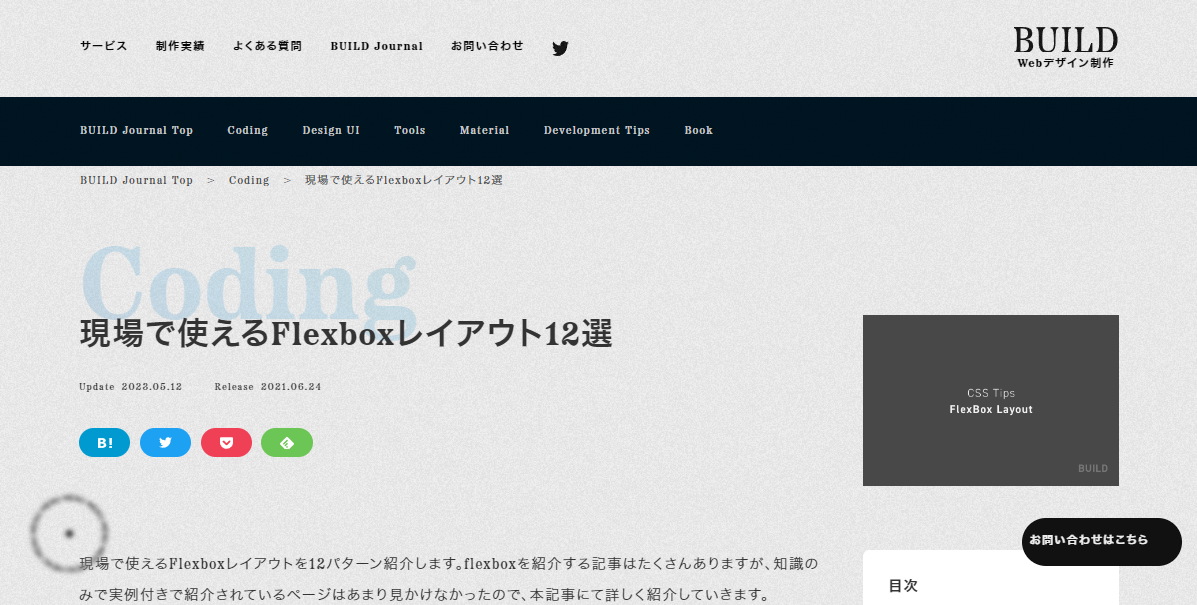Viewport: 1197px width, 605px height.
Task: Click the Release 2021.06.24 date
Action: pyautogui.click(x=268, y=387)
